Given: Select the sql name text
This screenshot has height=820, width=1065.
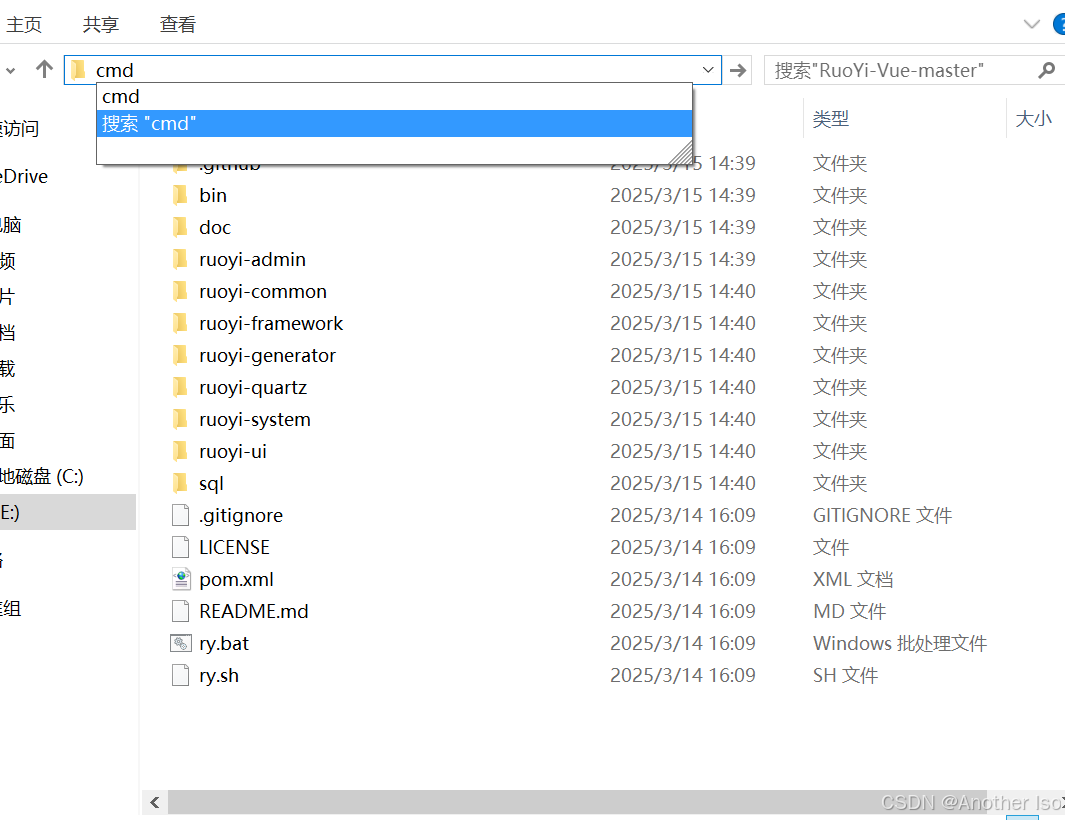Looking at the screenshot, I should click(x=211, y=484).
